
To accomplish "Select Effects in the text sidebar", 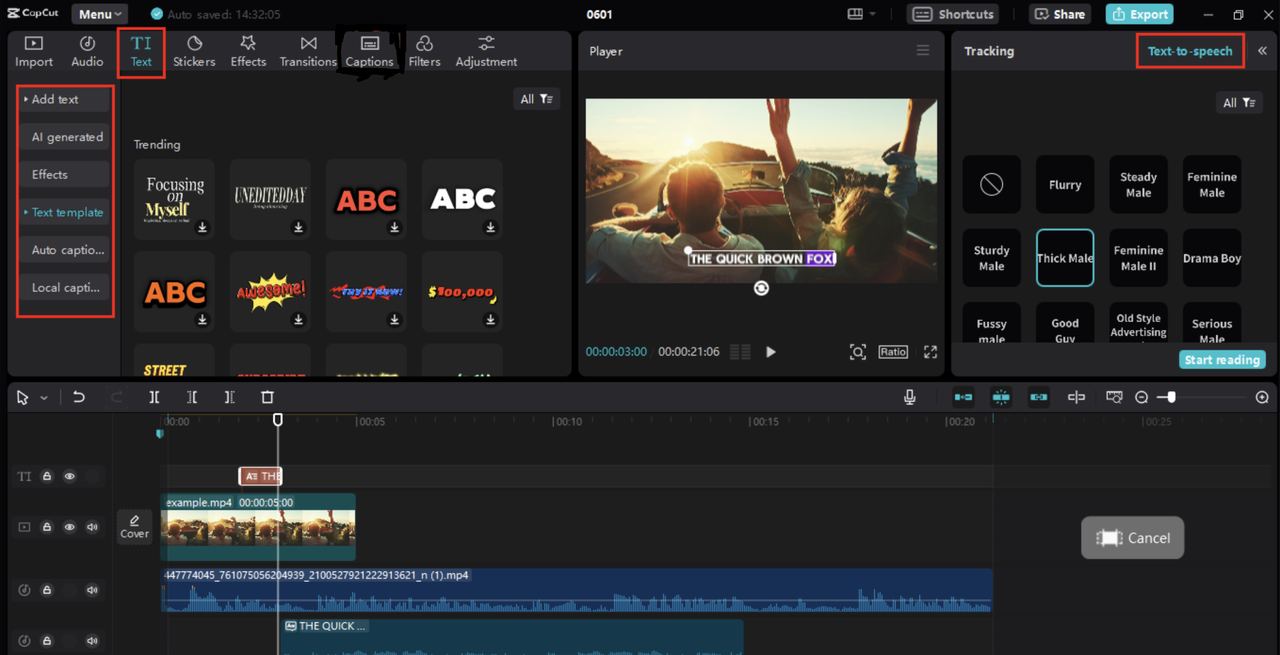I will click(x=64, y=174).
